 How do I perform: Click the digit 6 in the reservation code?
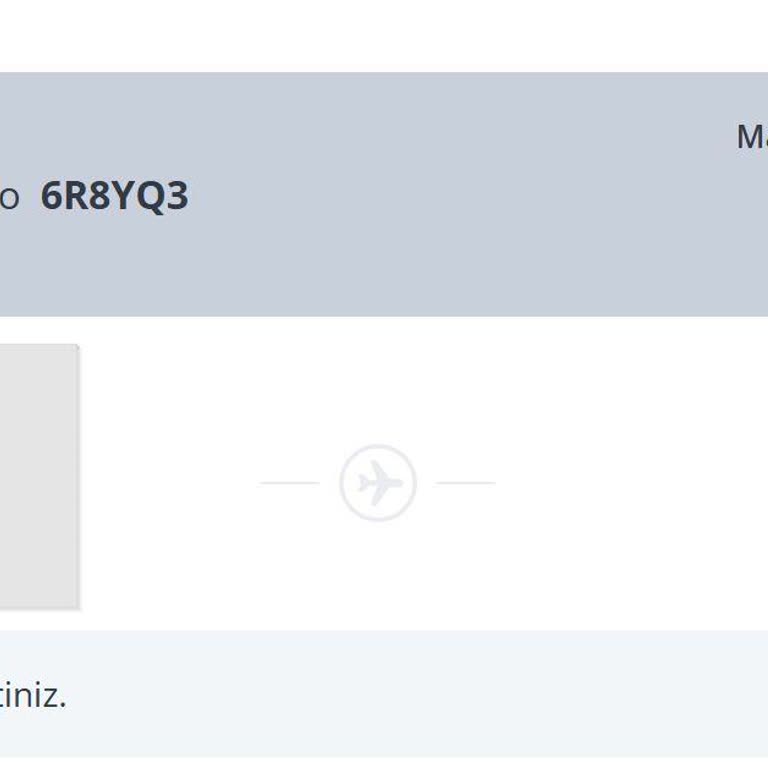51,197
